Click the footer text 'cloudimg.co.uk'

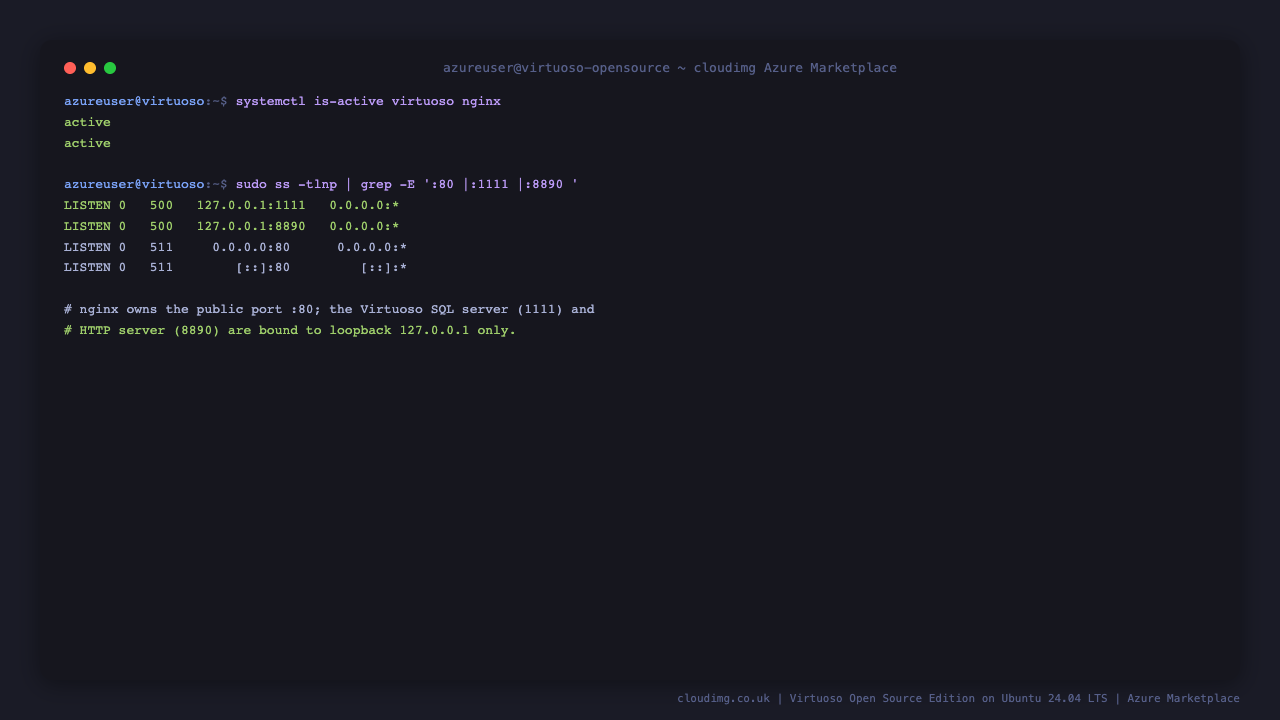tap(723, 698)
